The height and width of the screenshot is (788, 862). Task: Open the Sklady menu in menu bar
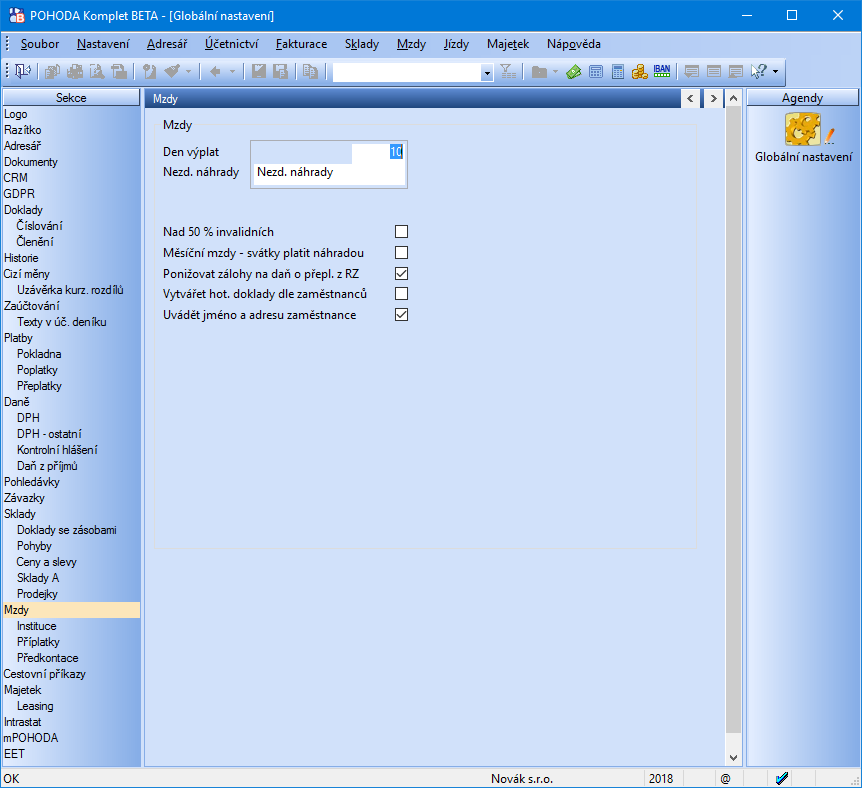pyautogui.click(x=362, y=44)
